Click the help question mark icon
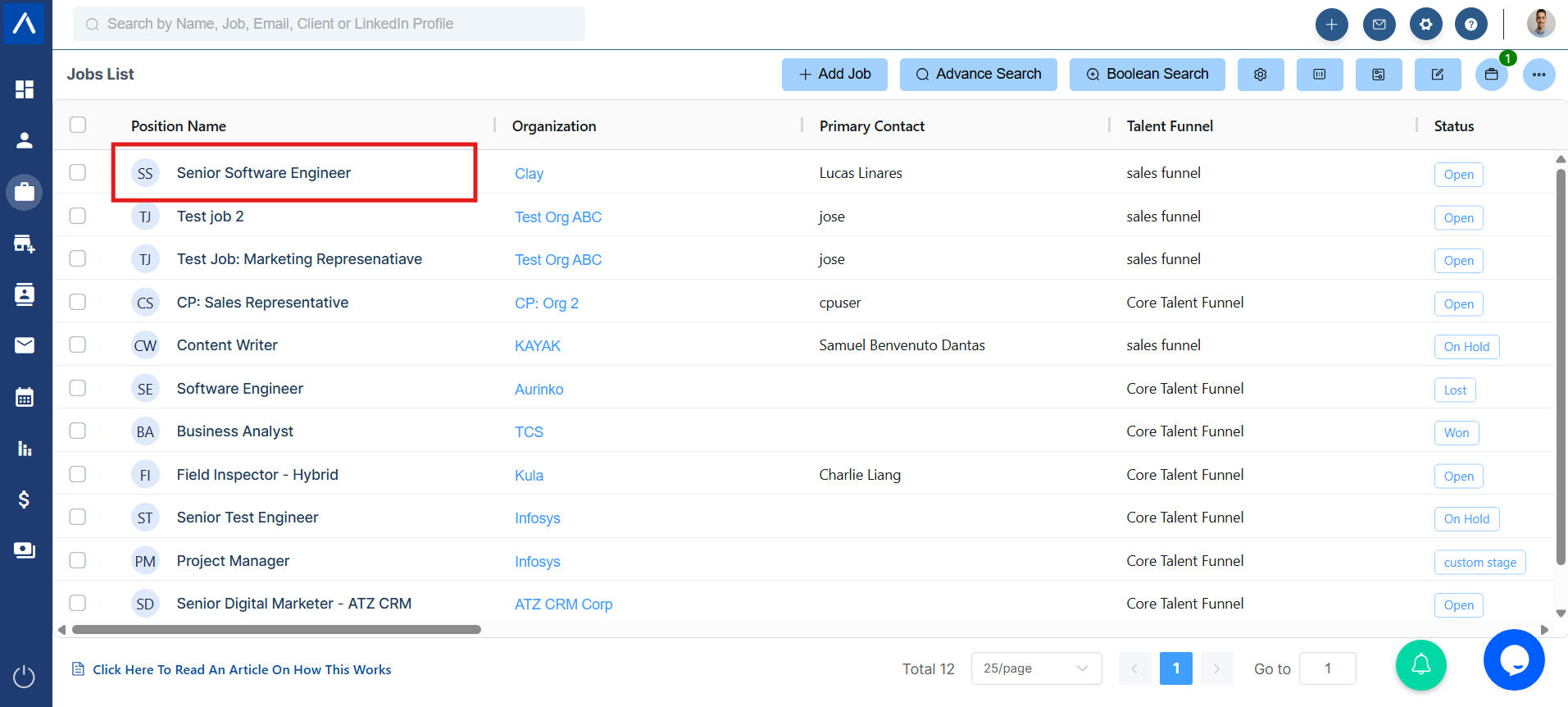This screenshot has height=707, width=1568. 1470,25
